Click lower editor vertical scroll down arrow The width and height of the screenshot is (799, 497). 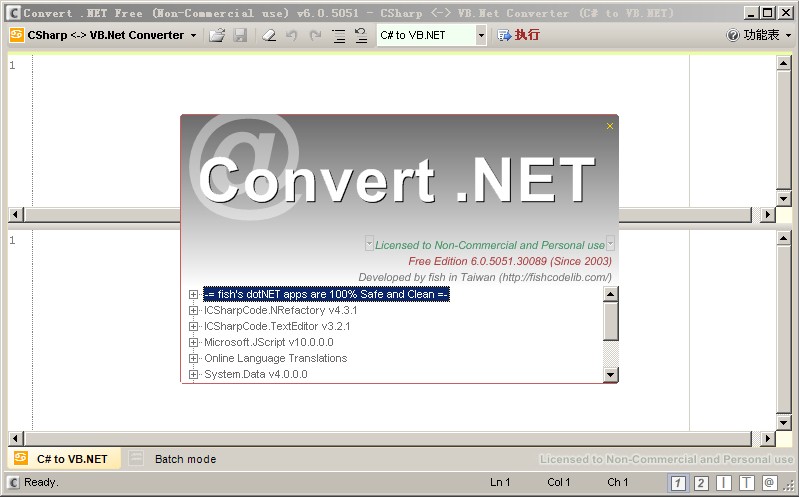784,422
